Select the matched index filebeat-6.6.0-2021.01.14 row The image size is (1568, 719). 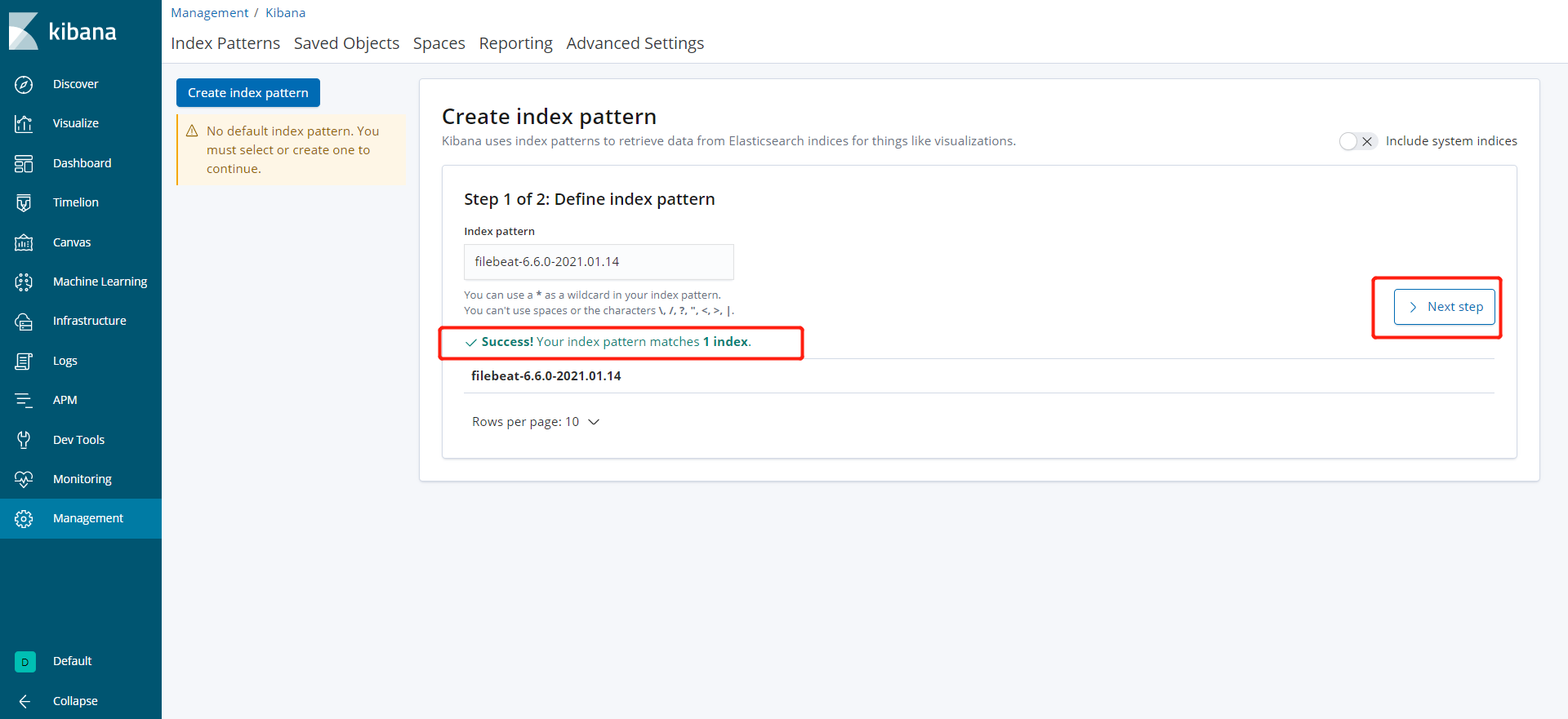click(x=979, y=376)
